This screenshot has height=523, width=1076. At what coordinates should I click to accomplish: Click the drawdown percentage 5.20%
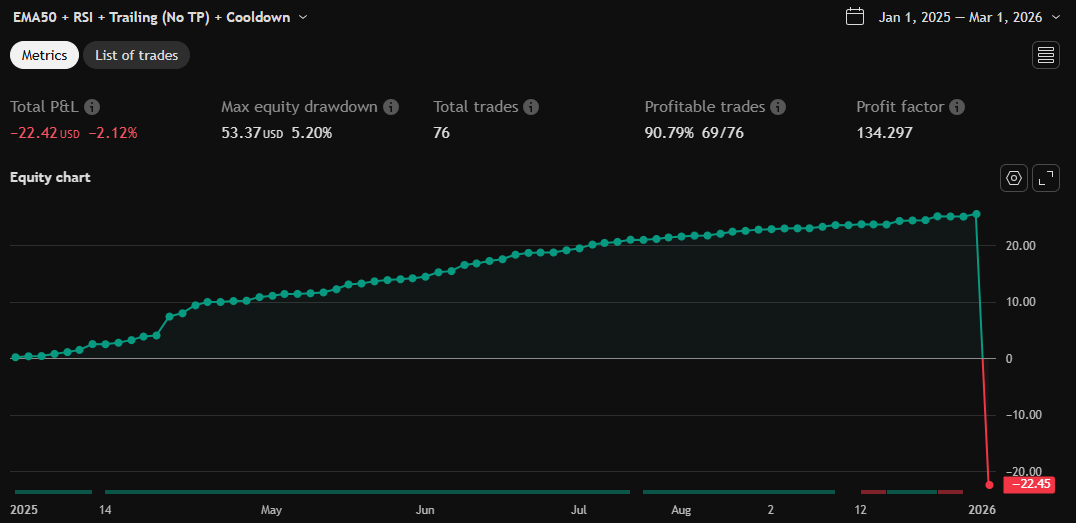tap(312, 133)
